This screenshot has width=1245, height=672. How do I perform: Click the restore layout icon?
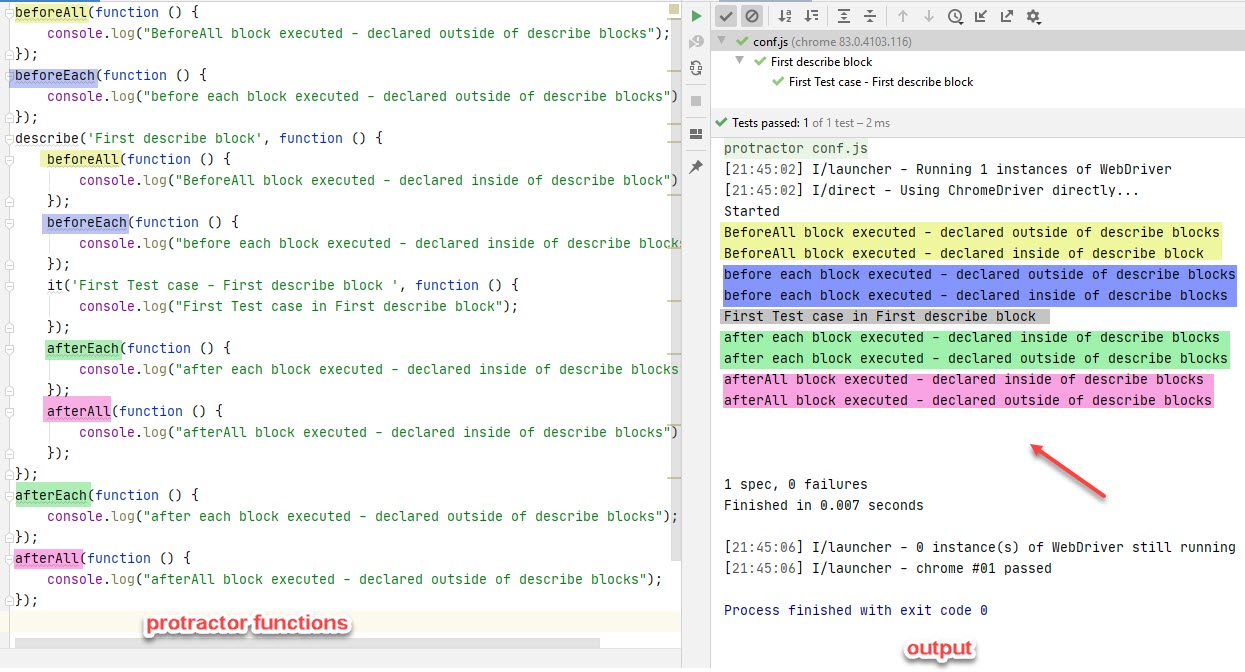click(696, 134)
